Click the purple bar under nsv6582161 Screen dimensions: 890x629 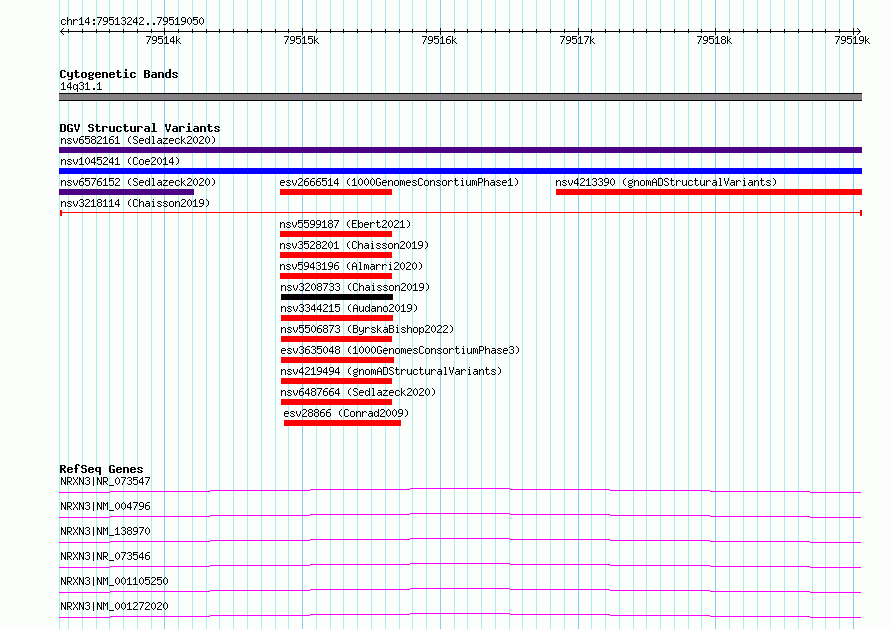point(460,150)
